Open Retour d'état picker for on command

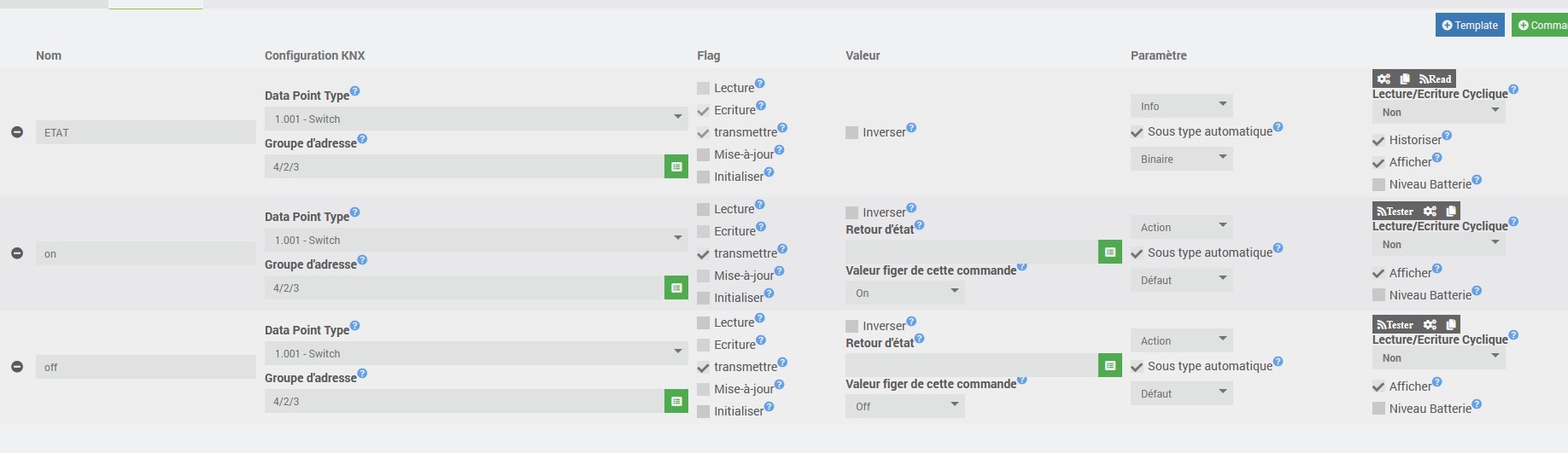click(1109, 252)
